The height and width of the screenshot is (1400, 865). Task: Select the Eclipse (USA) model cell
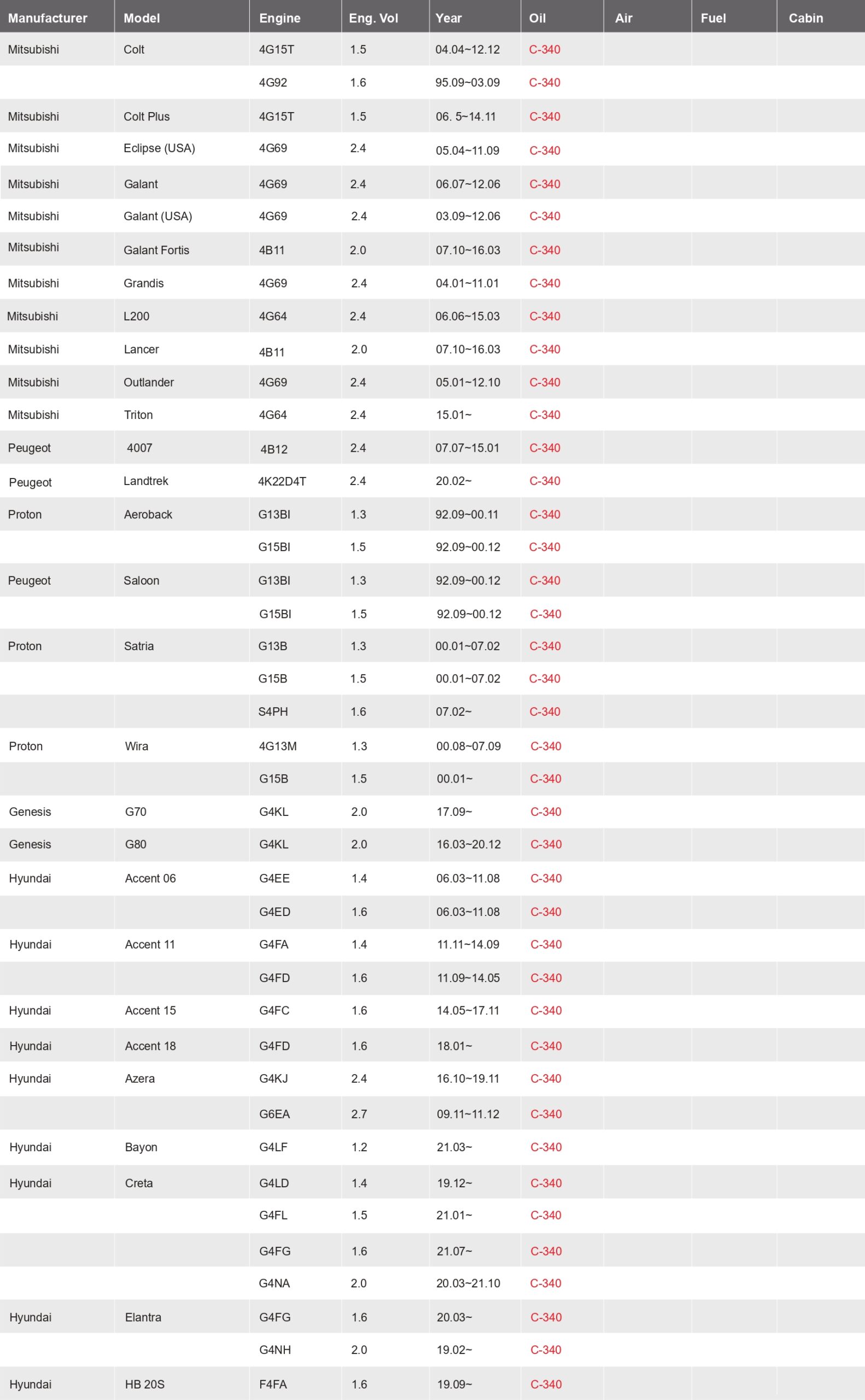point(159,148)
